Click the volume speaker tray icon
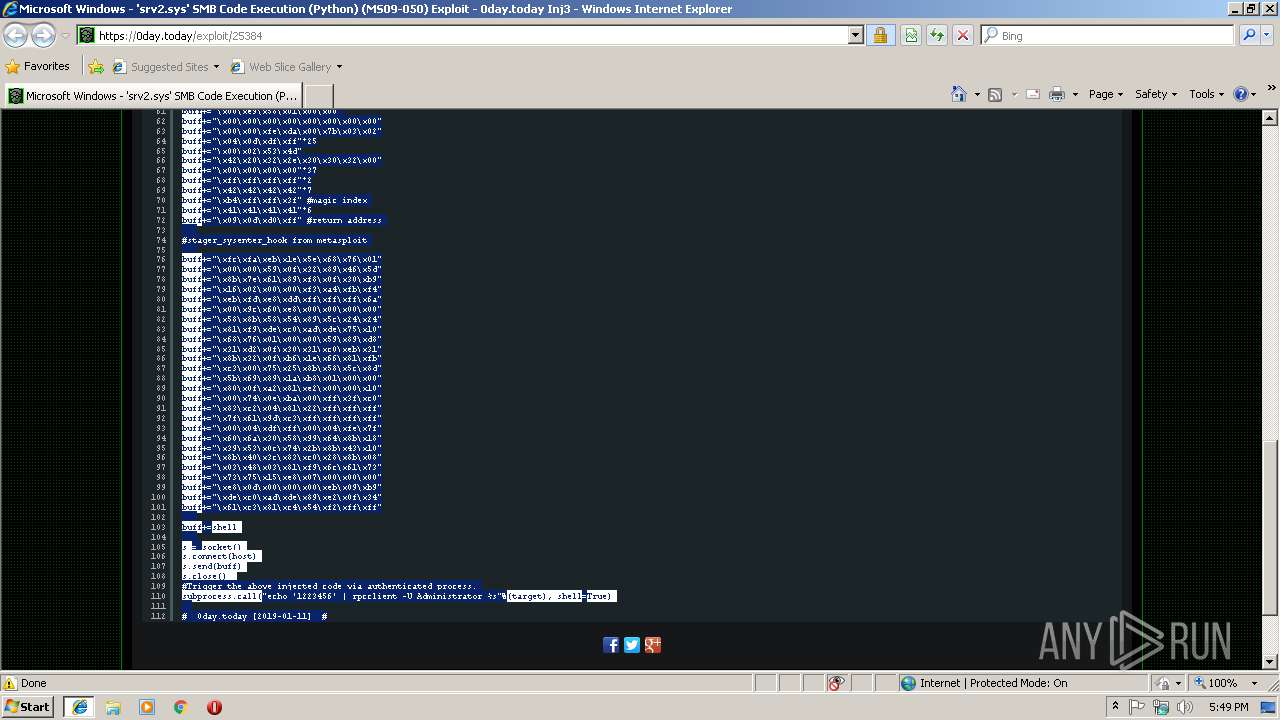 pos(1185,707)
